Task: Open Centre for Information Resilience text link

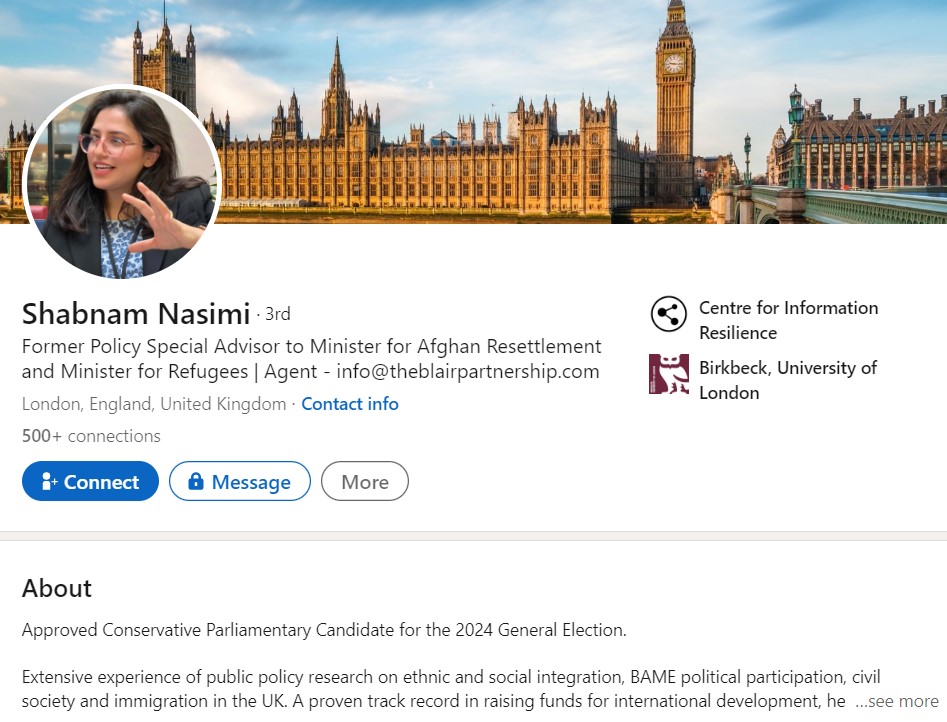Action: point(788,320)
